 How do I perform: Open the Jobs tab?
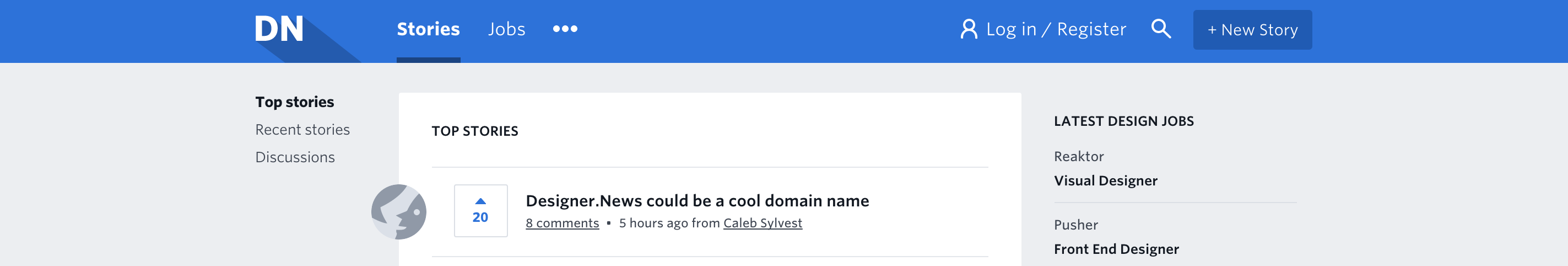point(506,29)
